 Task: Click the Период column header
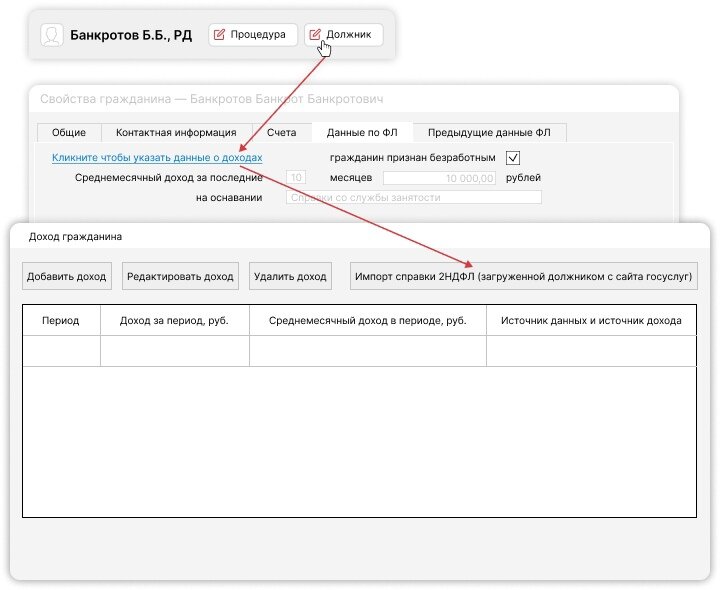coord(61,320)
